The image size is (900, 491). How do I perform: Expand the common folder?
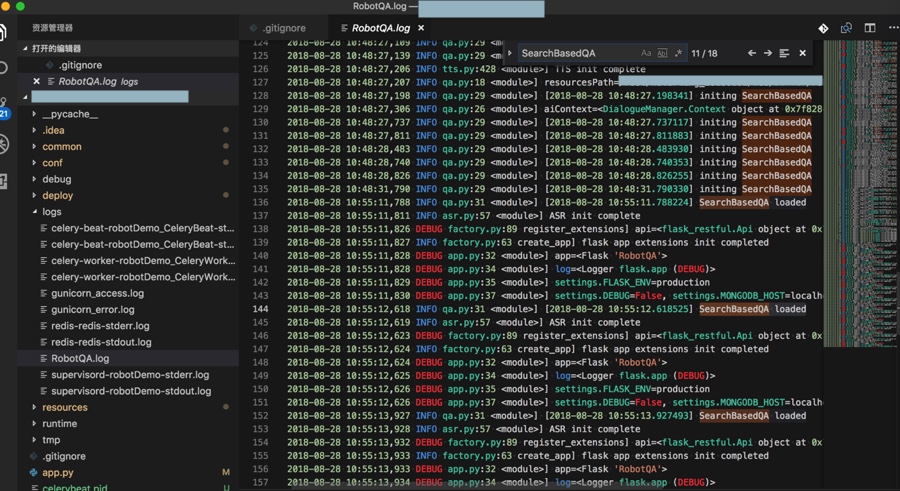[62, 146]
